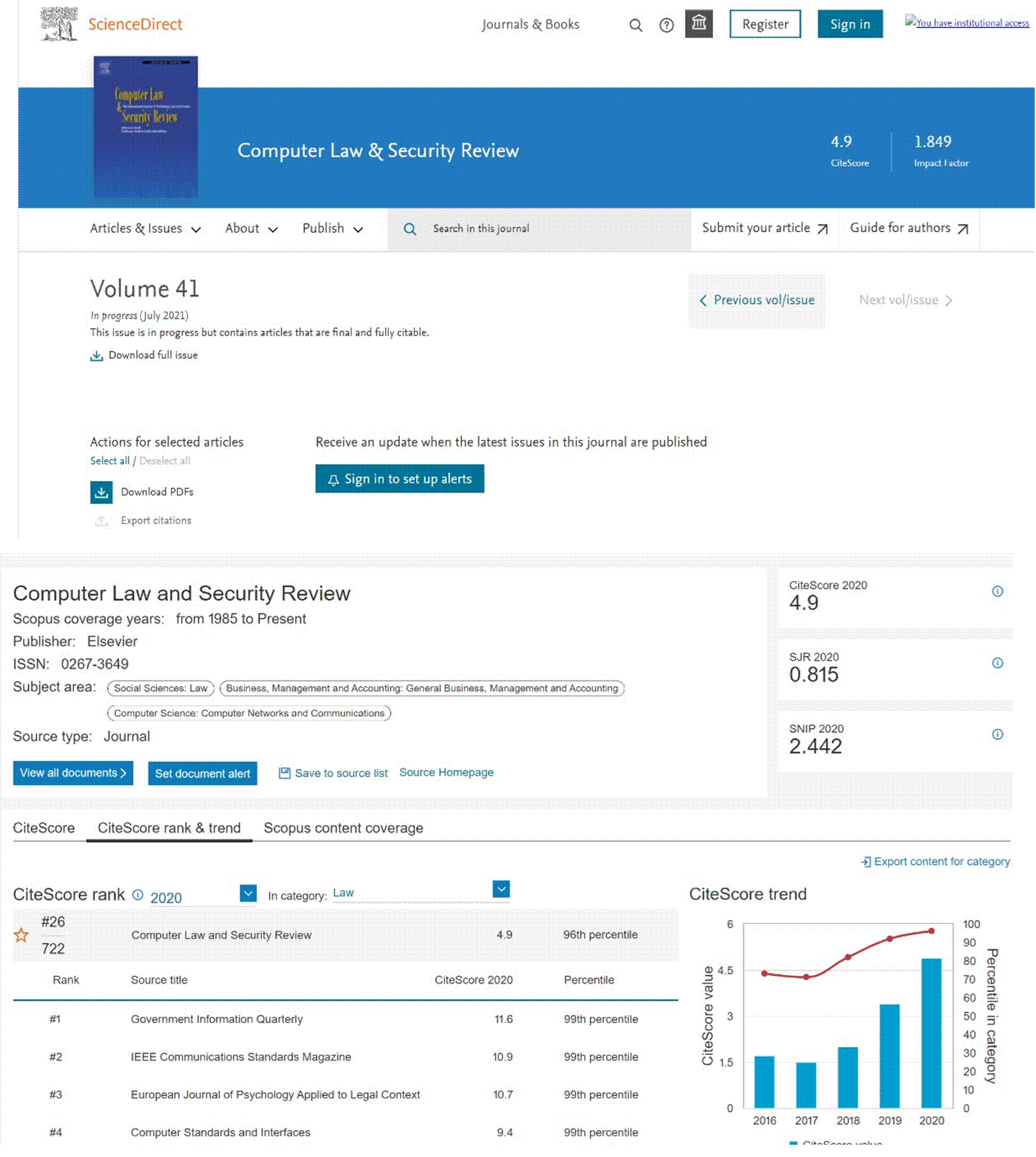Open the CiteScore 2020 info icon

coord(997,591)
